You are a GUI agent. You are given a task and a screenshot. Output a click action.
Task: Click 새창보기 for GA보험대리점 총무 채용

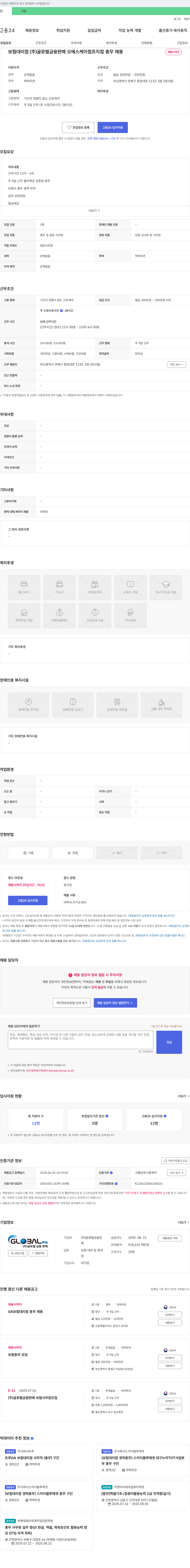[170, 1323]
